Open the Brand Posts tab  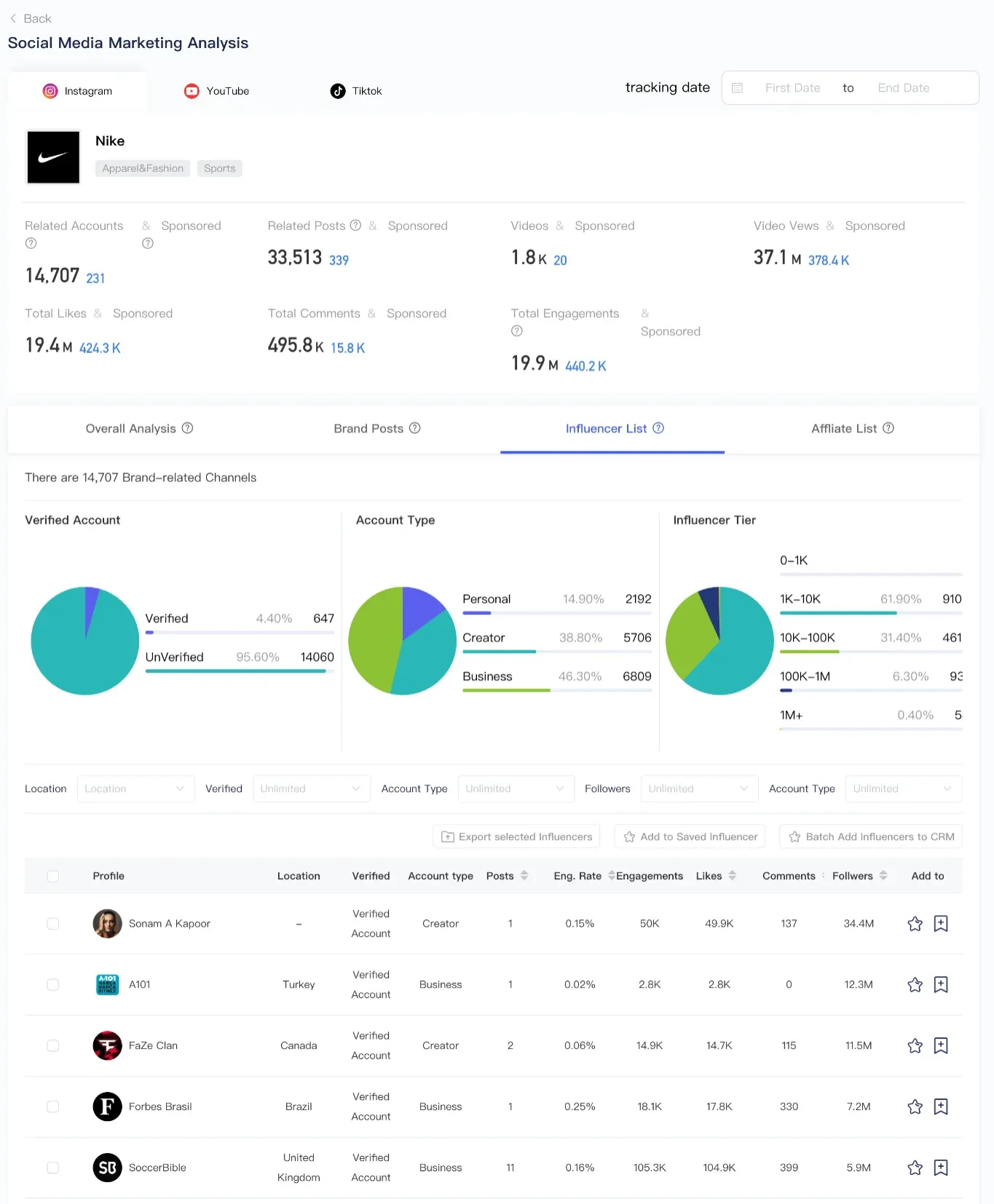[377, 429]
